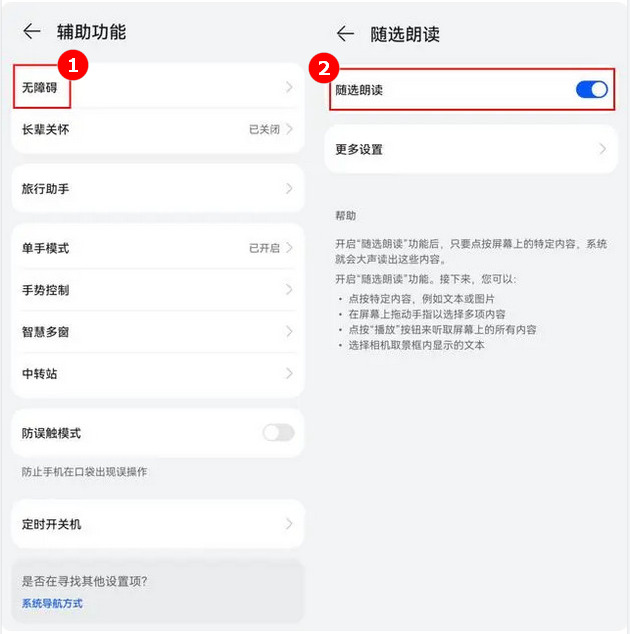
Task: Tap chevron beside 定时开关机
Action: click(x=289, y=524)
